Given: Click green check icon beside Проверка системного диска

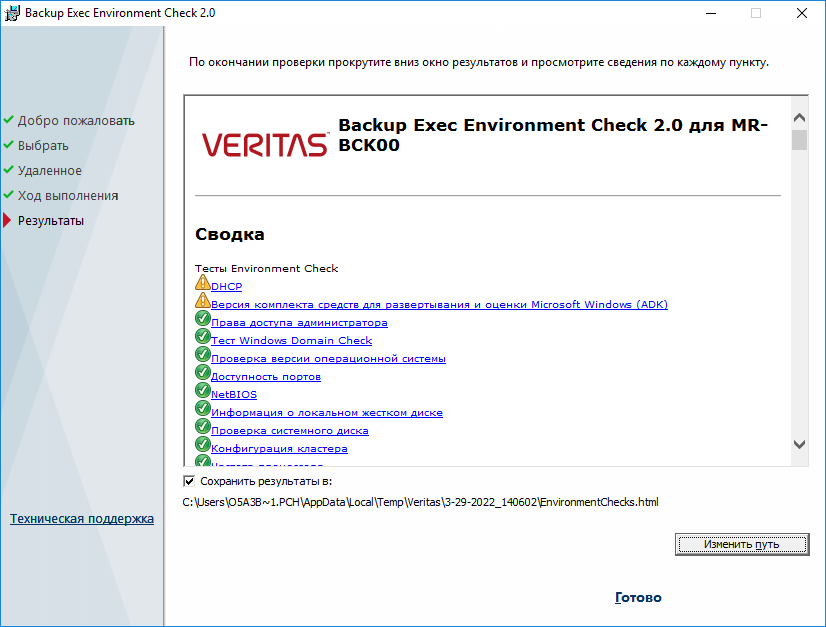Looking at the screenshot, I should coord(203,426).
